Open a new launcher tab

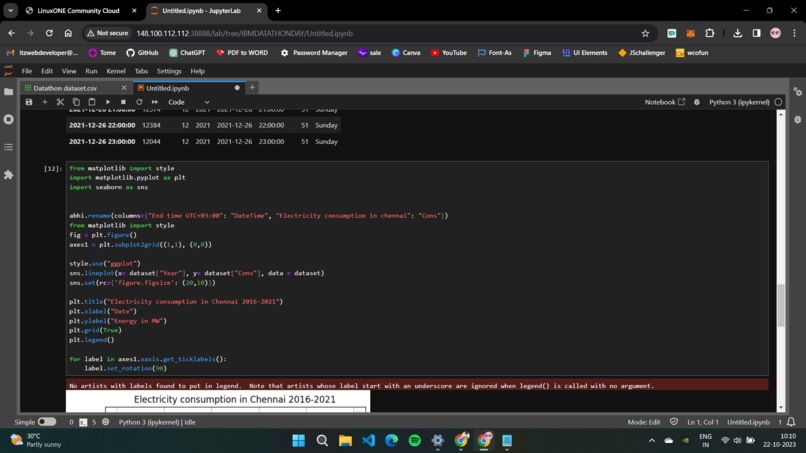252,88
